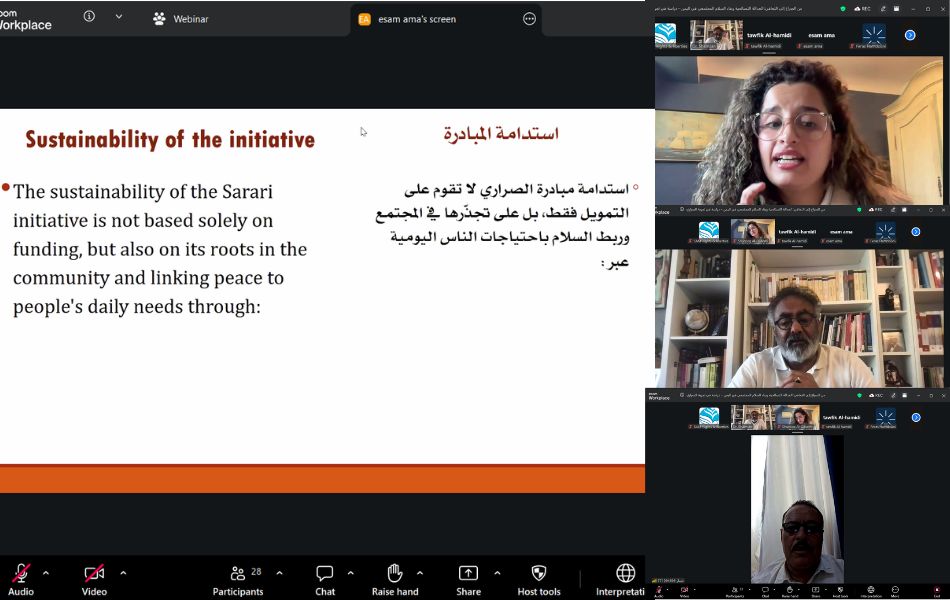Open Host tools shield icon

[x=538, y=578]
